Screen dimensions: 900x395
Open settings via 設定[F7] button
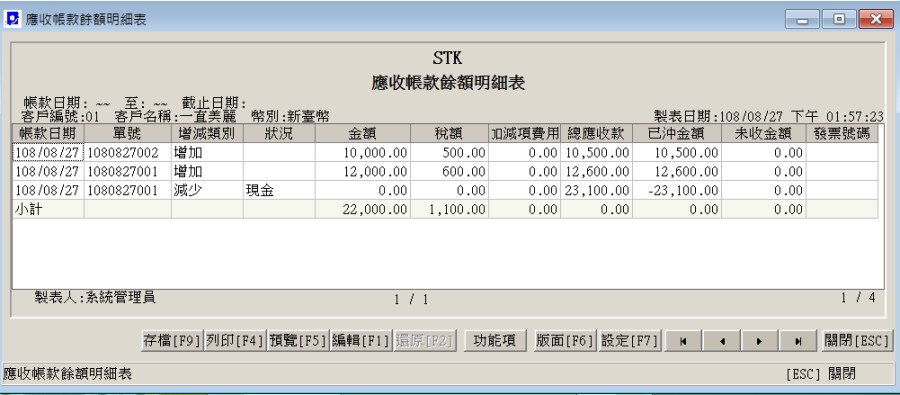[x=629, y=341]
